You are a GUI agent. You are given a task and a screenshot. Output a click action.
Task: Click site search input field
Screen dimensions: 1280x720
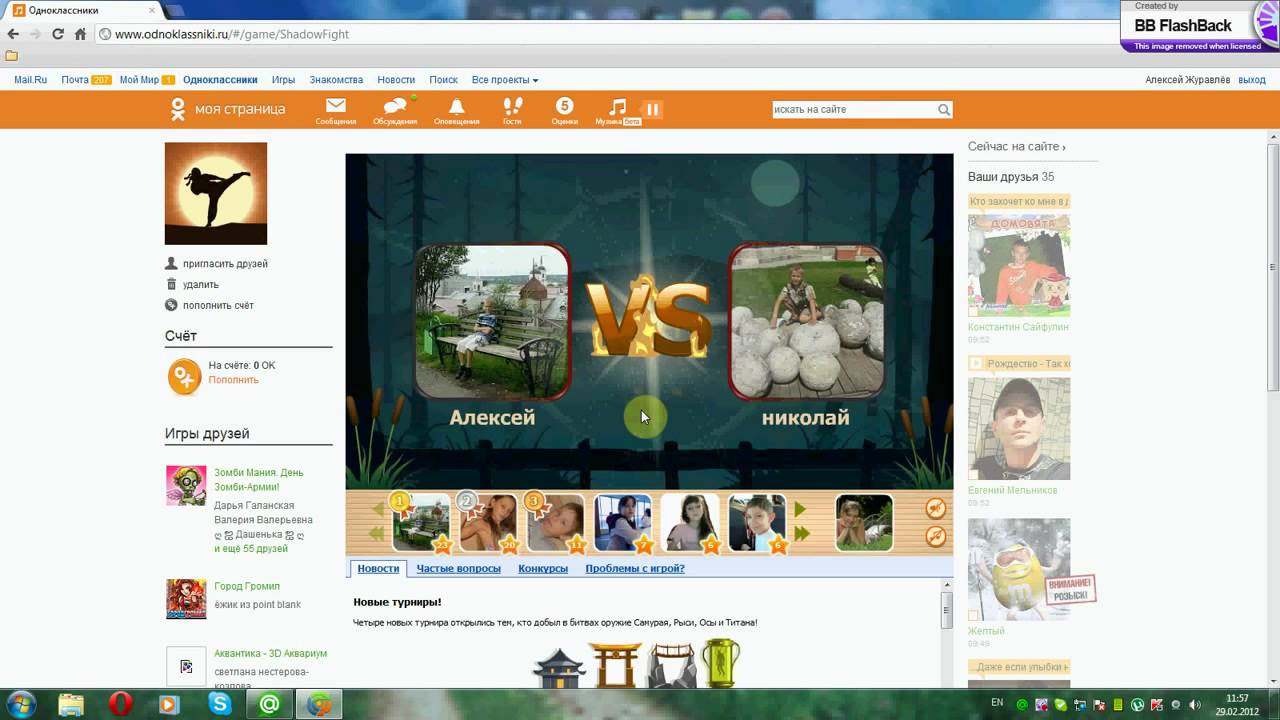[x=854, y=110]
